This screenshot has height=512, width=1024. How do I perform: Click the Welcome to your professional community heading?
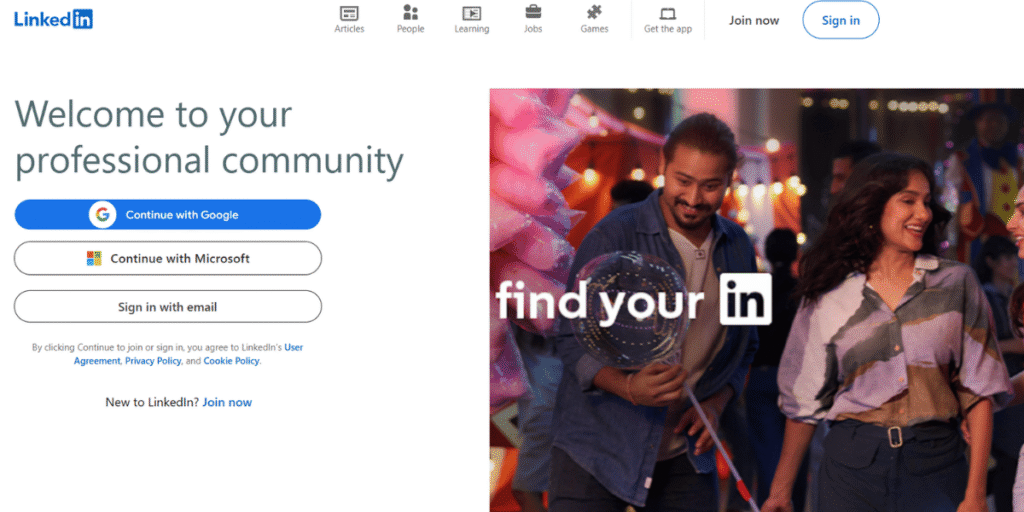[x=209, y=137]
